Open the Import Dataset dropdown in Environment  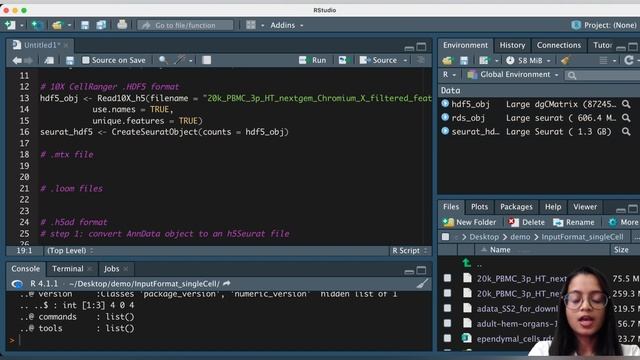488,60
